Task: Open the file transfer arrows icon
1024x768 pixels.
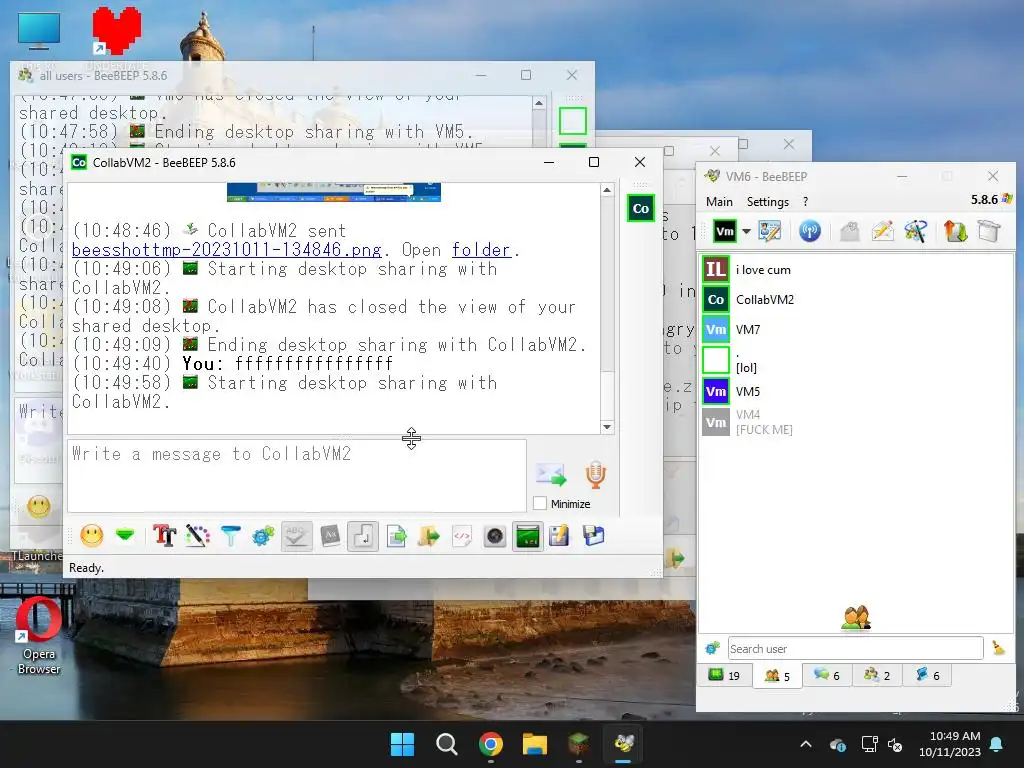Action: tap(955, 231)
